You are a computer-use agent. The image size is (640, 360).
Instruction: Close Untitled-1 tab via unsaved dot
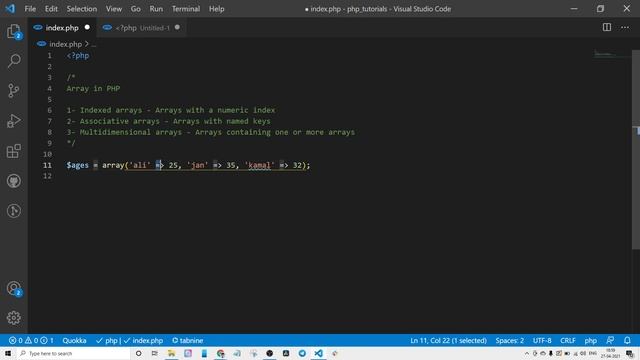(177, 27)
